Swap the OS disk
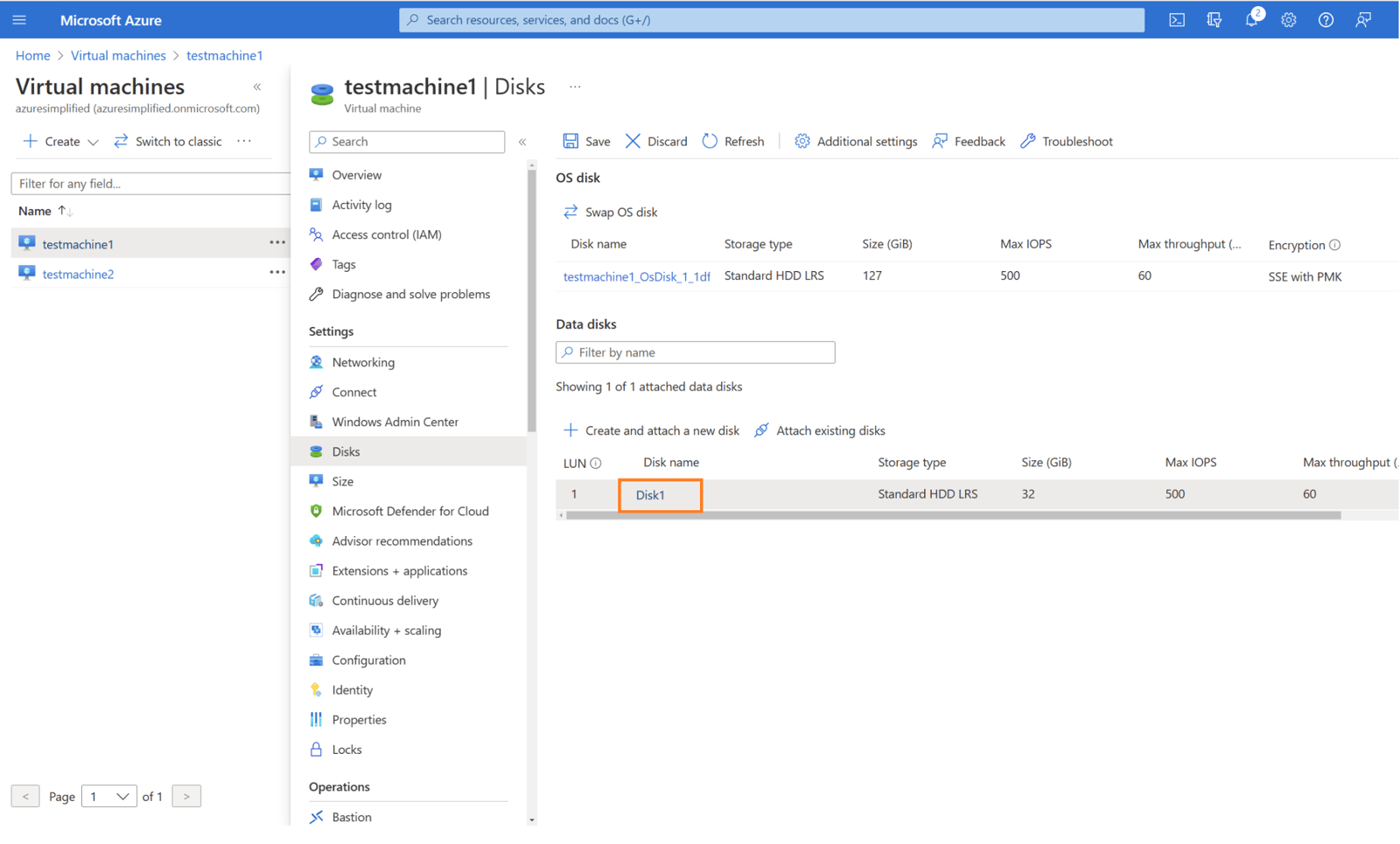 coord(610,212)
